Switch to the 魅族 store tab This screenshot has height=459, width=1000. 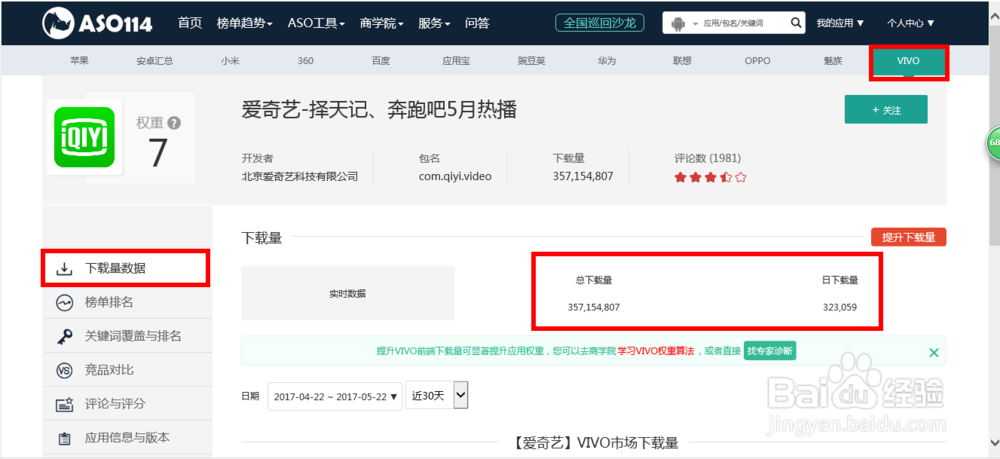(x=832, y=61)
